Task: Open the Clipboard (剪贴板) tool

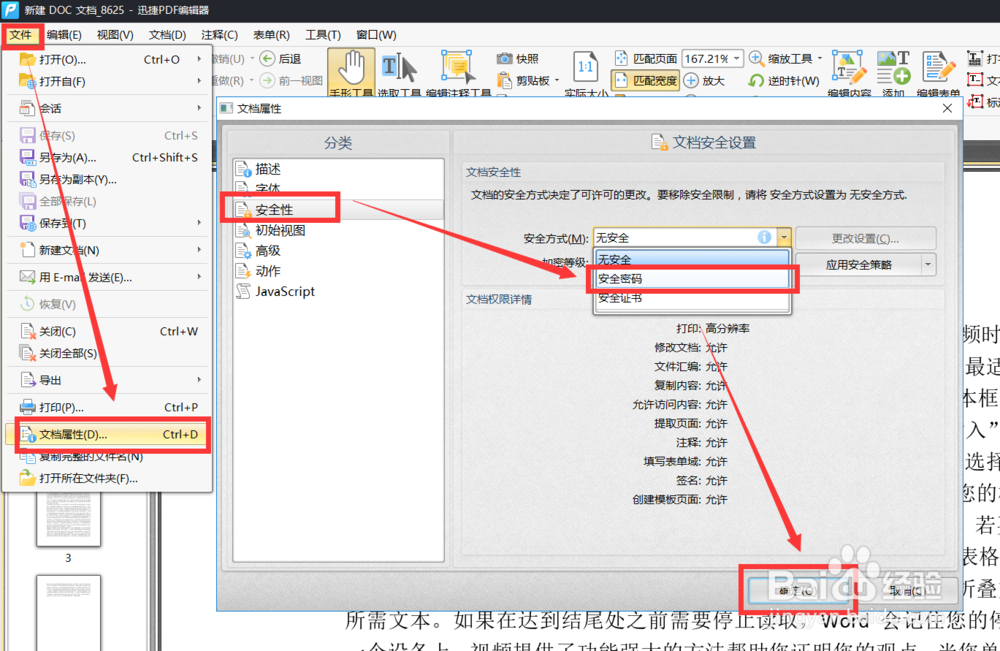Action: [x=524, y=81]
